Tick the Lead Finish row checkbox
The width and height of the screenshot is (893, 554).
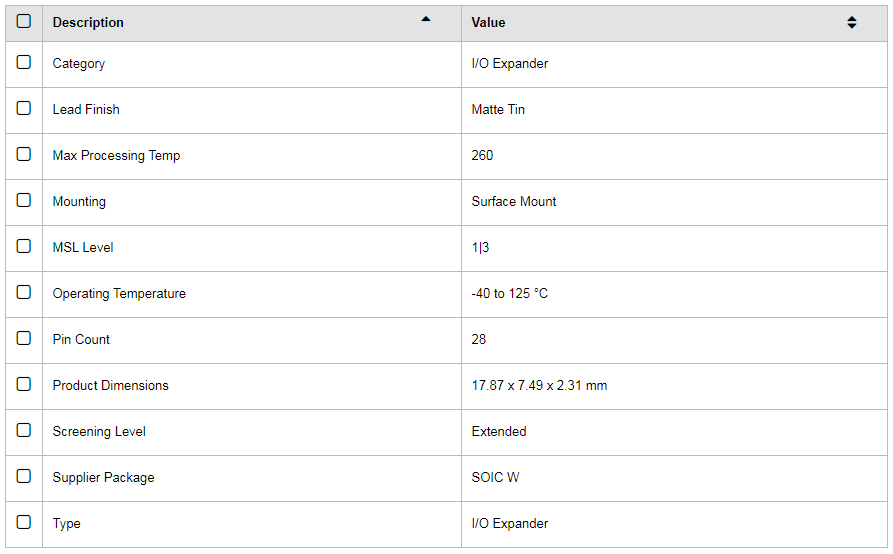[x=24, y=108]
